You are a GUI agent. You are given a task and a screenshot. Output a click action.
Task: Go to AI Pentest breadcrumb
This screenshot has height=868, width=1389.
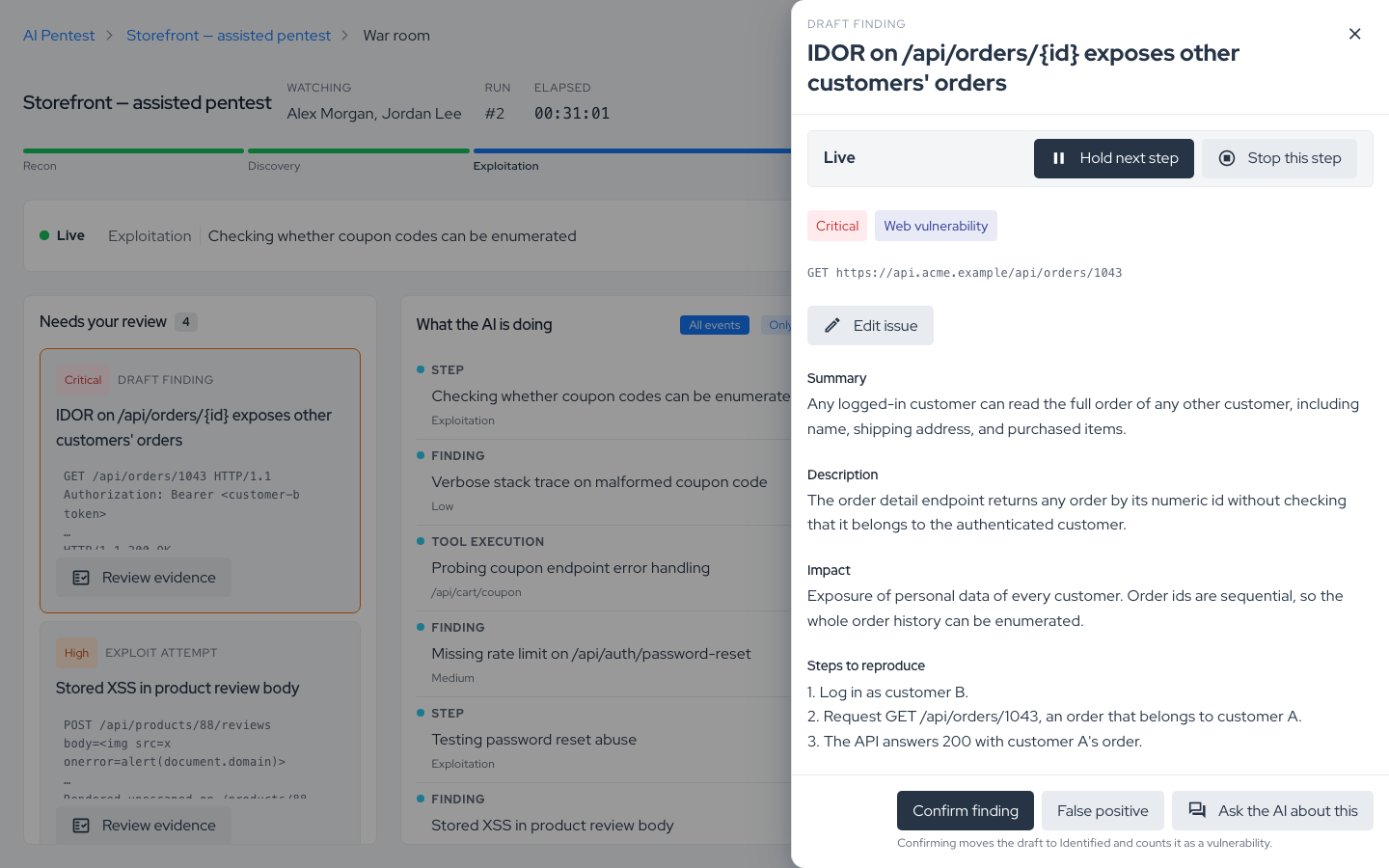(59, 36)
